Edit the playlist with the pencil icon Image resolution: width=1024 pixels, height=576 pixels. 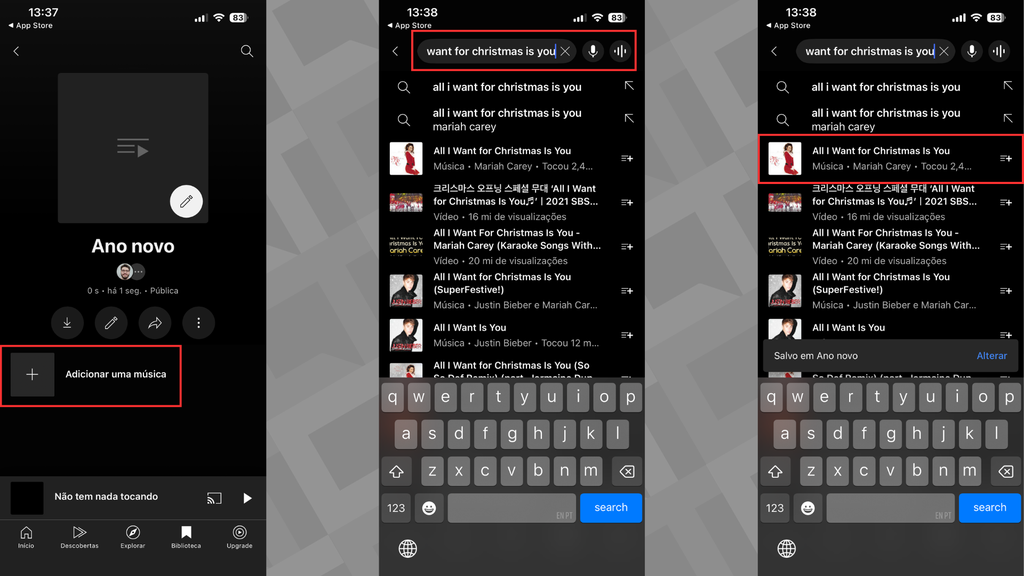111,322
